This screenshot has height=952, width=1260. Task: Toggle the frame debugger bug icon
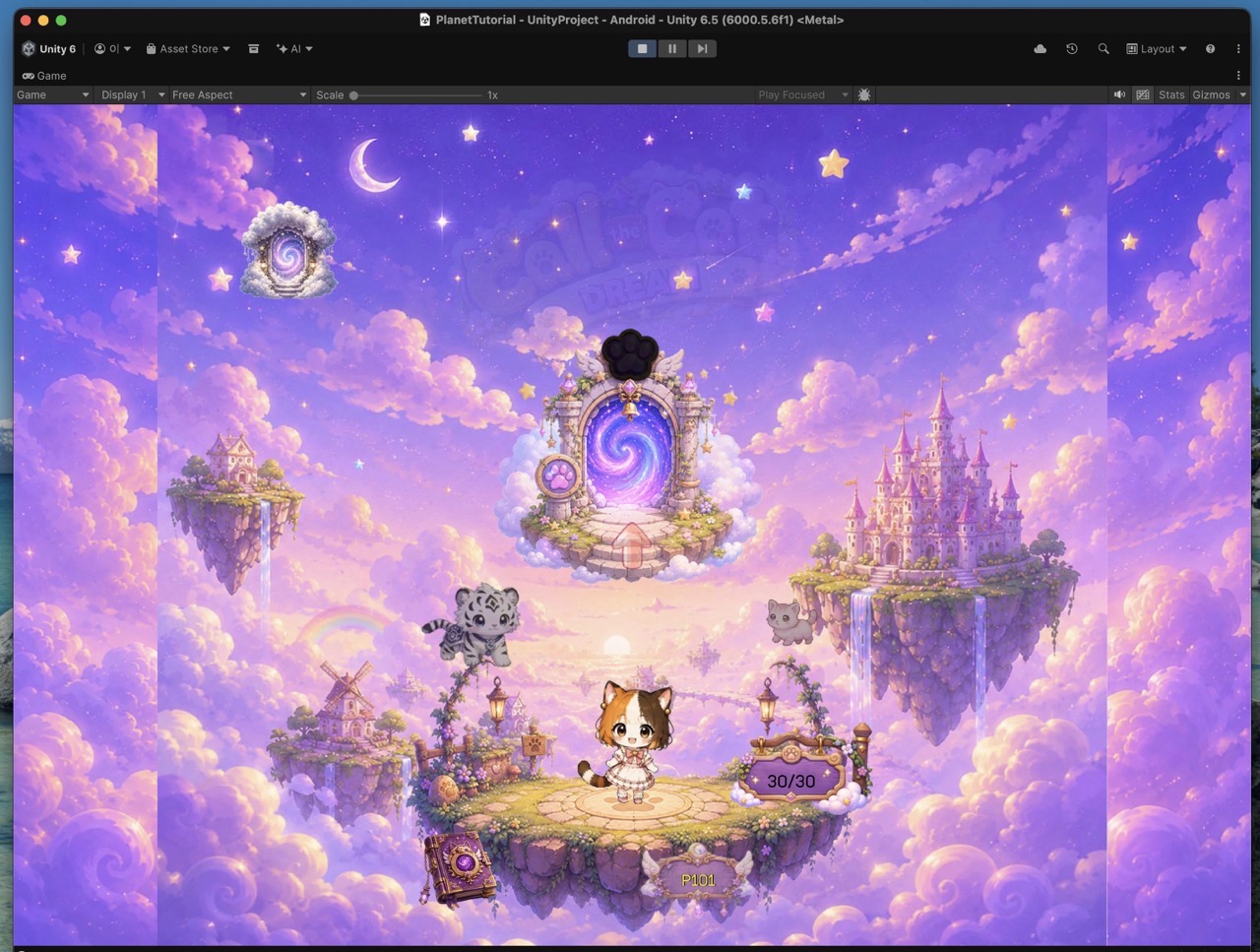click(x=864, y=95)
